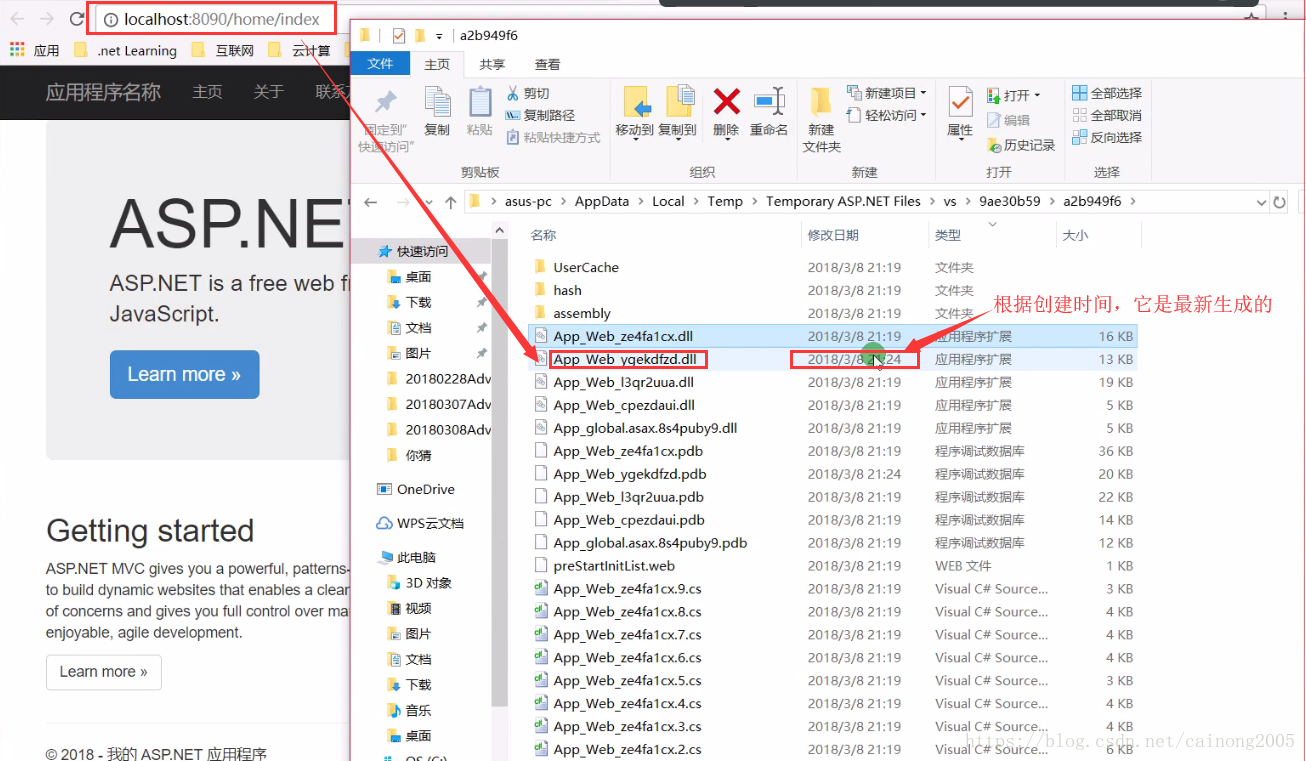Open customize quick access toolbar dropdown
Screen dimensions: 1306x761
439,37
